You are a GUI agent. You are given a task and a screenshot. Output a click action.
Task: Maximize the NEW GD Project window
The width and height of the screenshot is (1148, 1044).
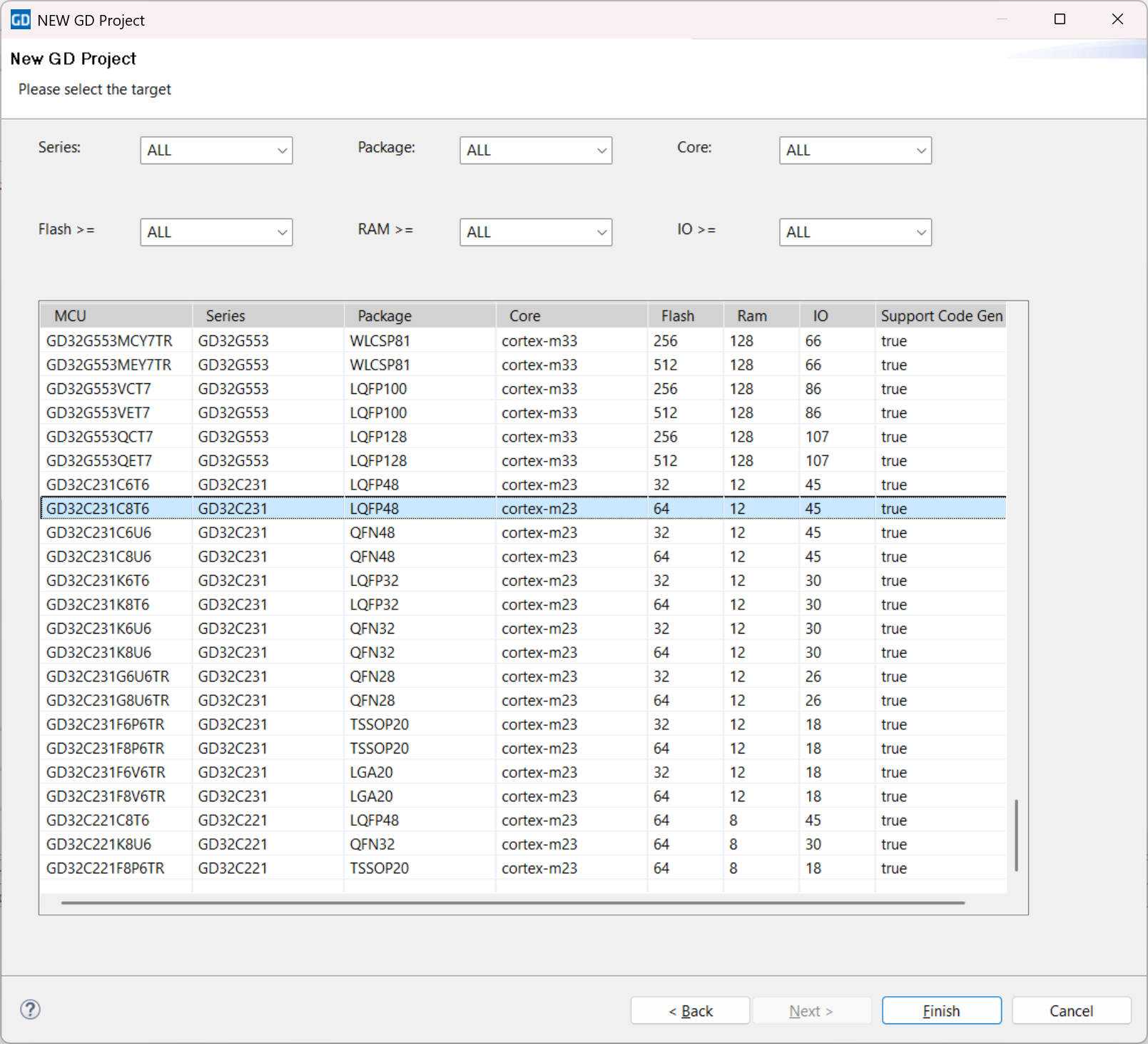click(x=1060, y=19)
